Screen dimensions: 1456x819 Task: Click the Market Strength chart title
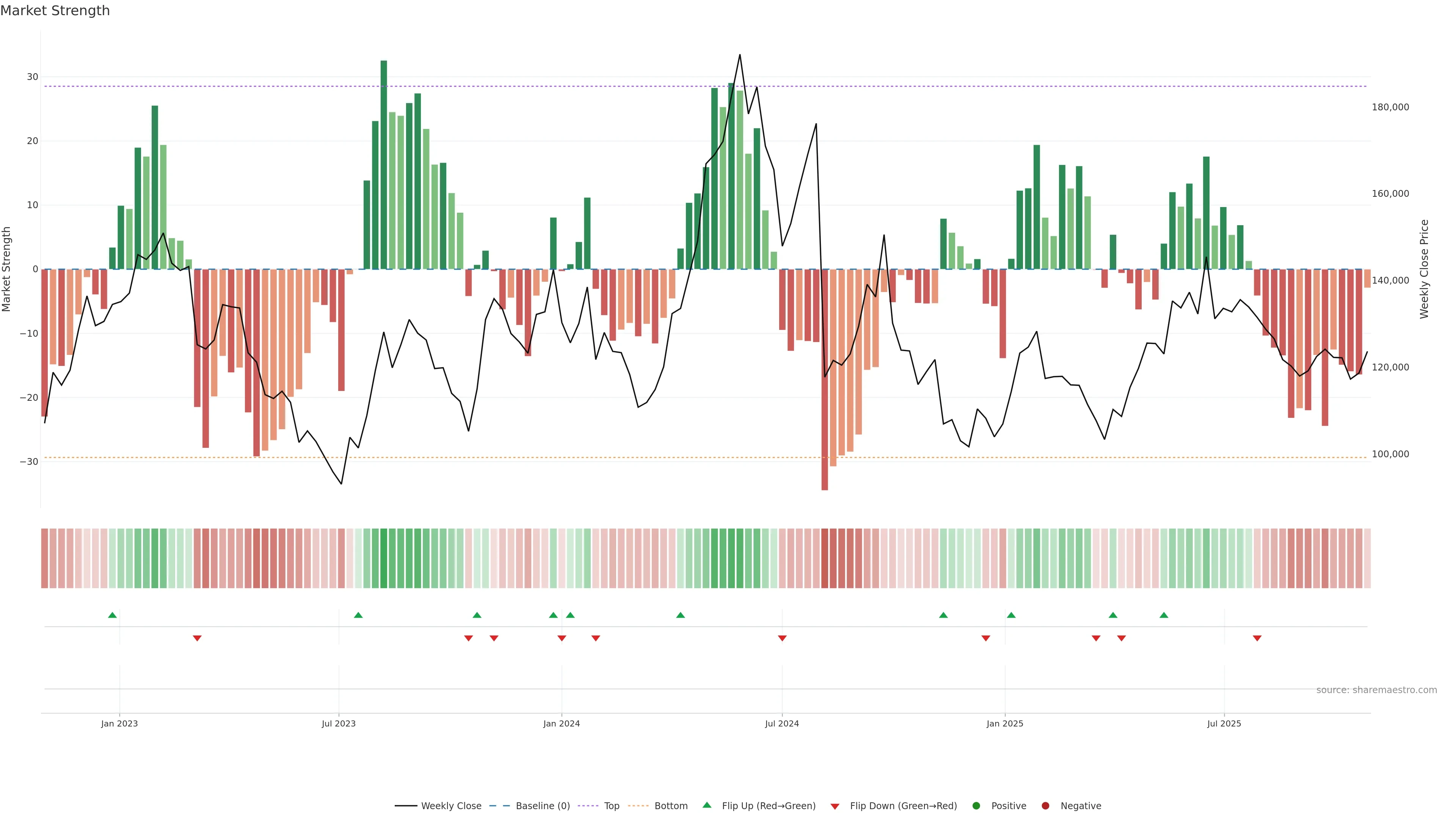pos(55,11)
